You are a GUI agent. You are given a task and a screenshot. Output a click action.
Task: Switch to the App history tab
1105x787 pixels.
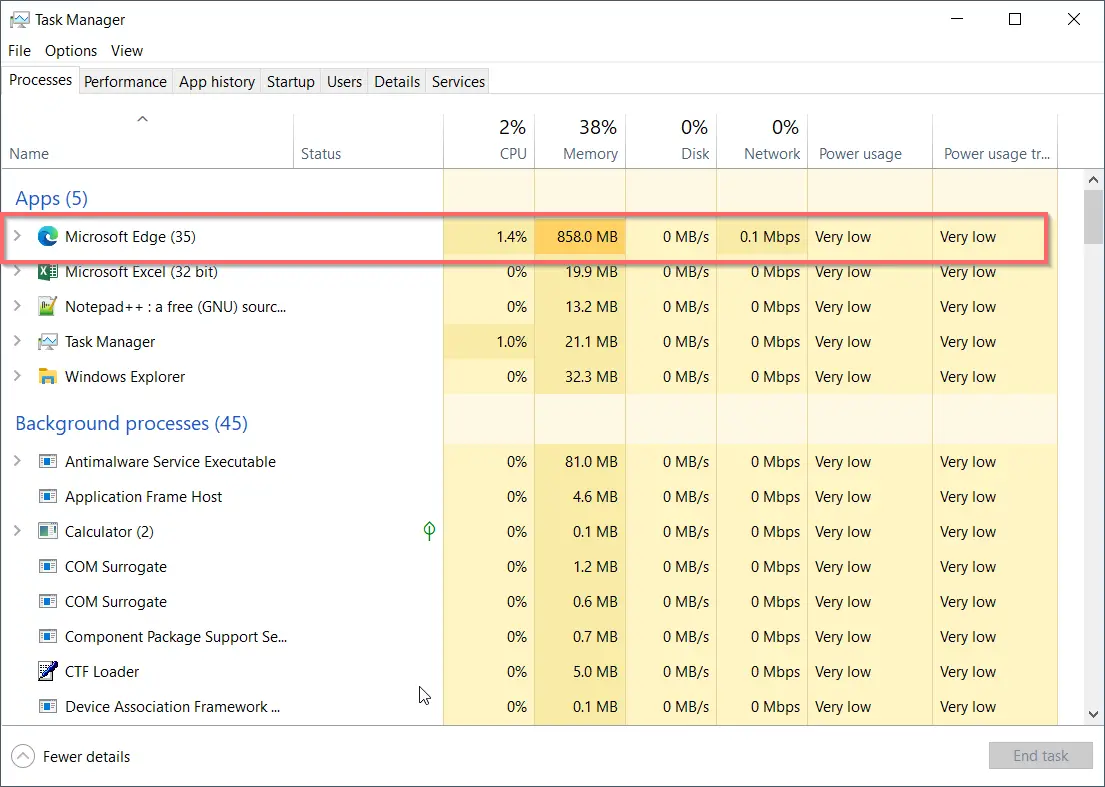[217, 82]
